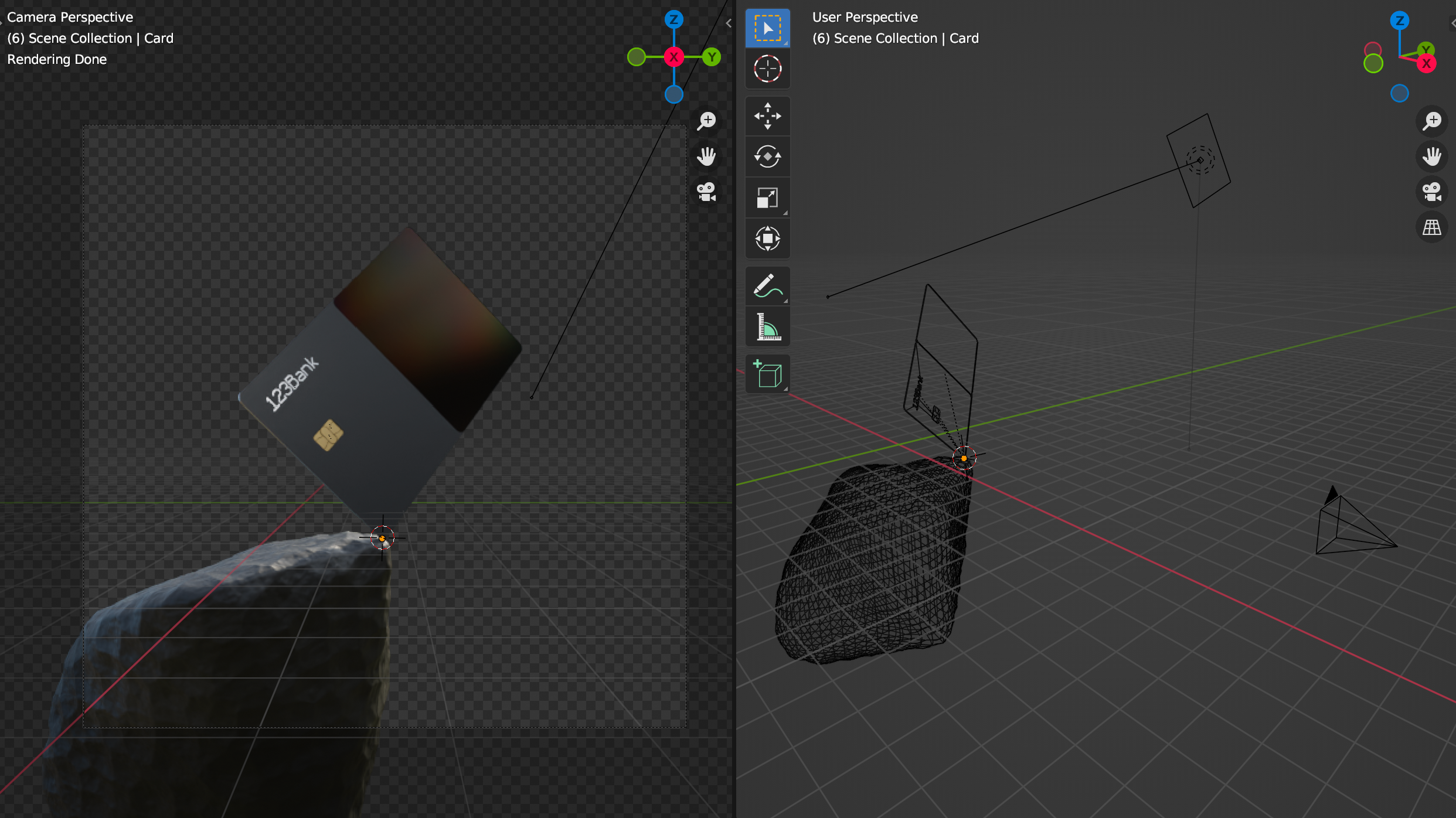The image size is (1456, 818).
Task: Toggle camera view in right viewport
Action: click(1431, 192)
